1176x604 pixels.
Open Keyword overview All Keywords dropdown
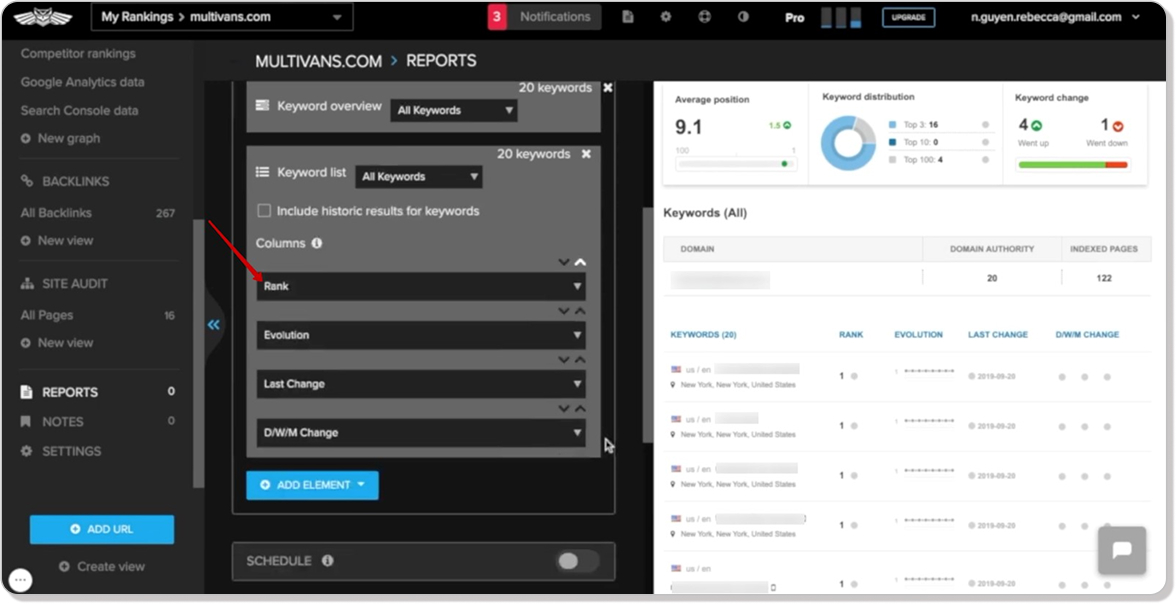tap(454, 110)
